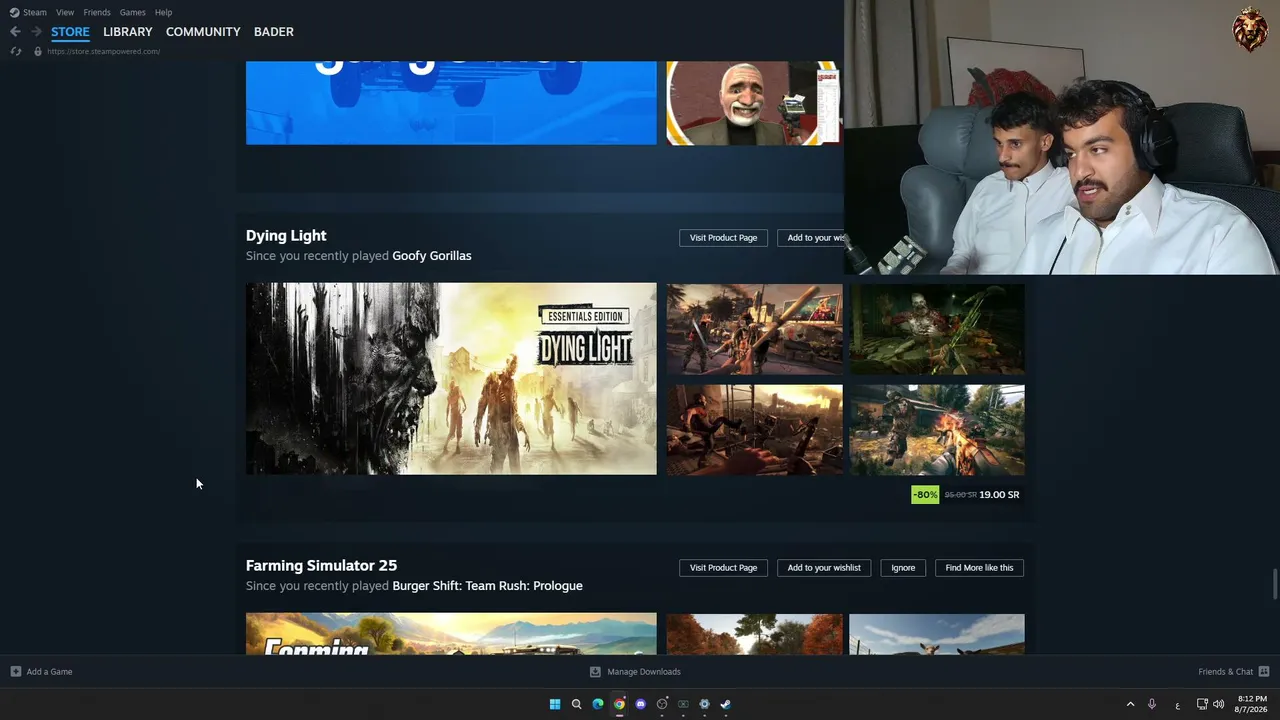
Task: Open the Settings gear app on the taskbar
Action: [x=704, y=704]
